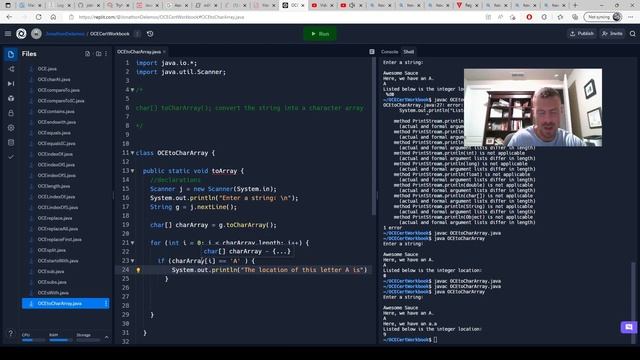Click the panel layout icon beside Console
Screen dimensions: 640x360
pos(372,52)
